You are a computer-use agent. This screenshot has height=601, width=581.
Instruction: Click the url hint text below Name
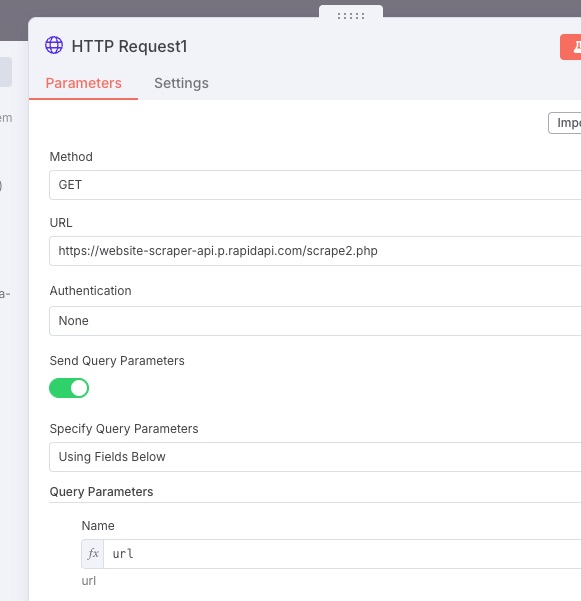(89, 581)
